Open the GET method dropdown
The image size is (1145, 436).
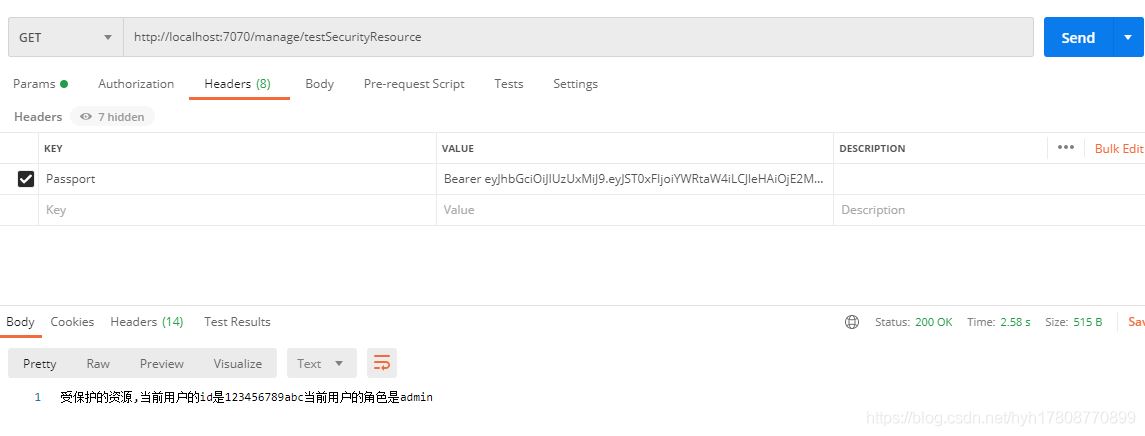tap(65, 37)
